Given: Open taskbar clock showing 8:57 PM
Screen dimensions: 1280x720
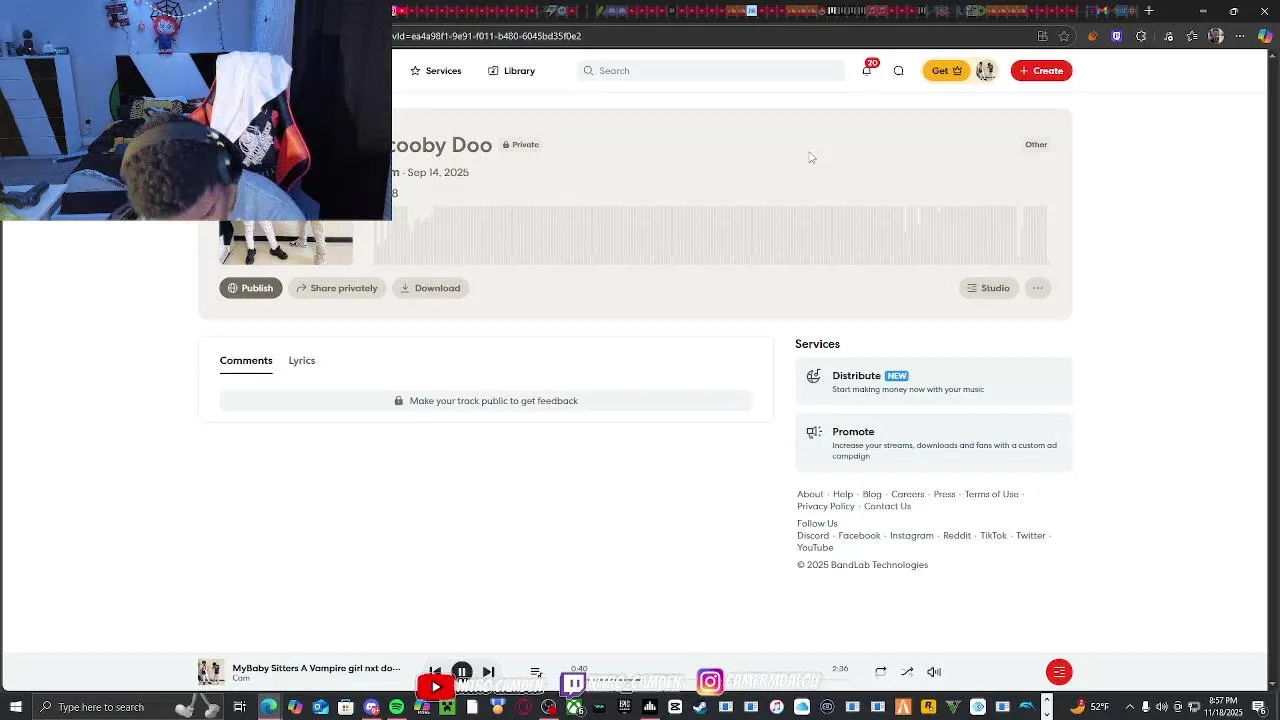Looking at the screenshot, I should point(1223,707).
